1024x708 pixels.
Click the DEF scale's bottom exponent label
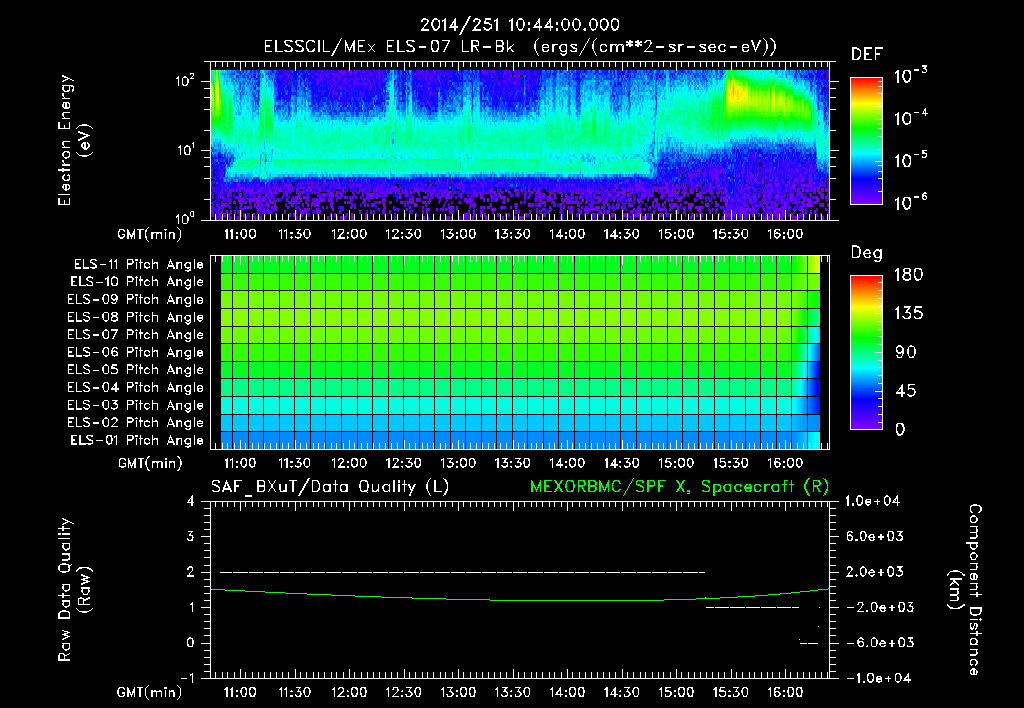pyautogui.click(x=910, y=202)
